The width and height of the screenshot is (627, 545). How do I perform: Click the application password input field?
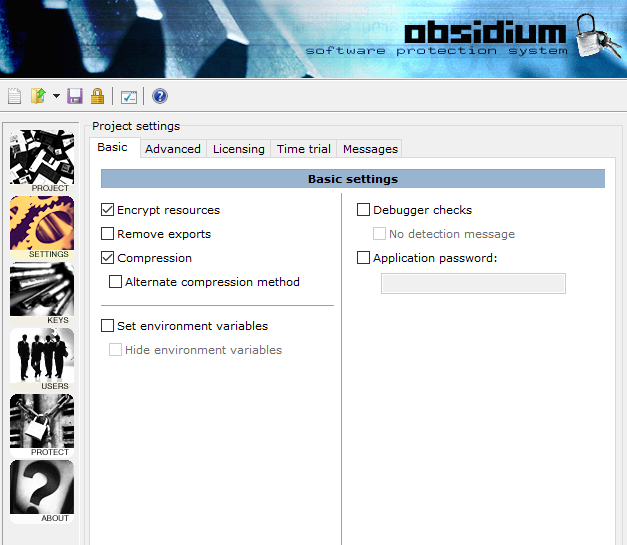coord(473,283)
